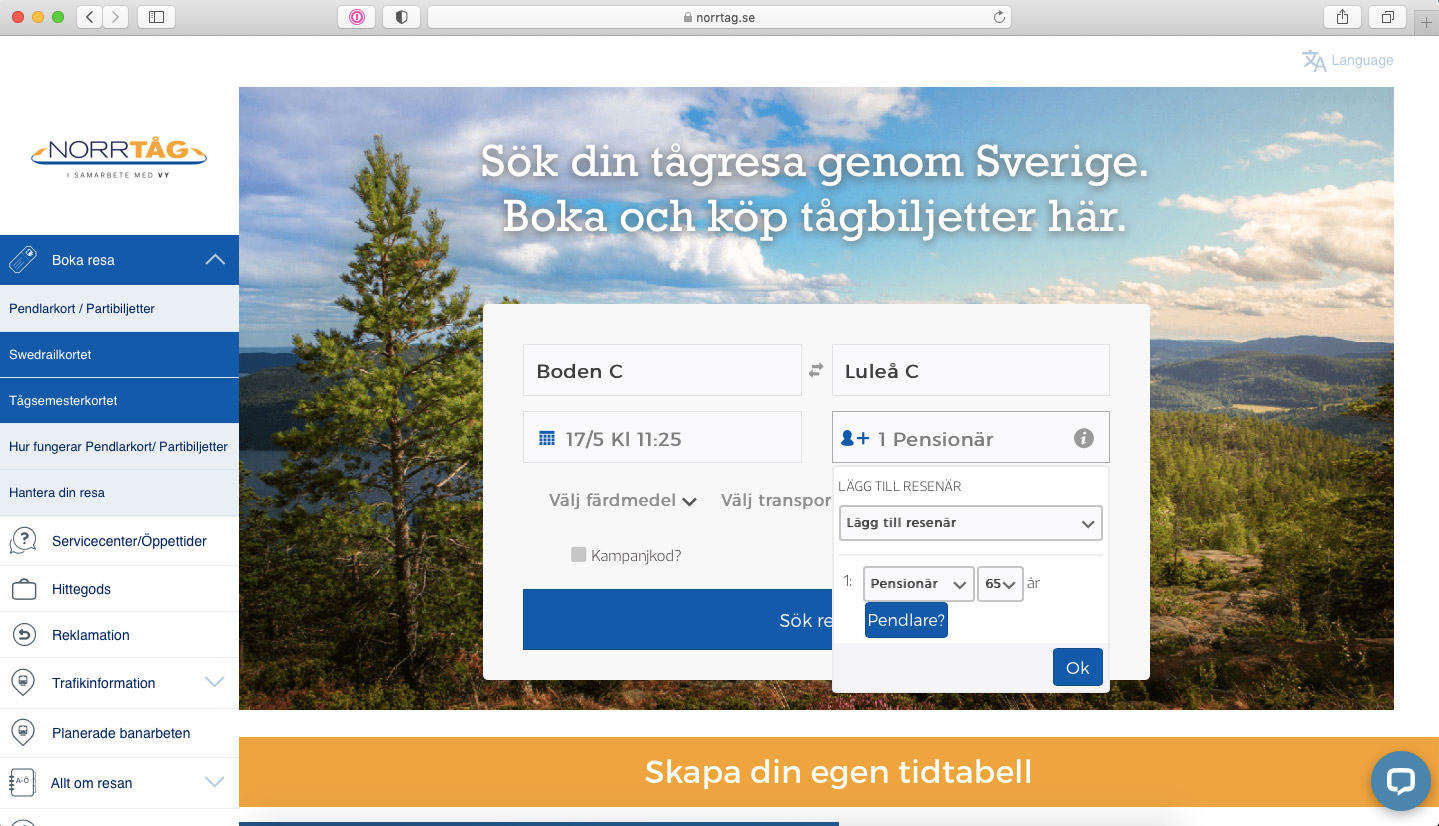Open Tågsemesterkortet menu item
The height and width of the screenshot is (826, 1439).
119,401
